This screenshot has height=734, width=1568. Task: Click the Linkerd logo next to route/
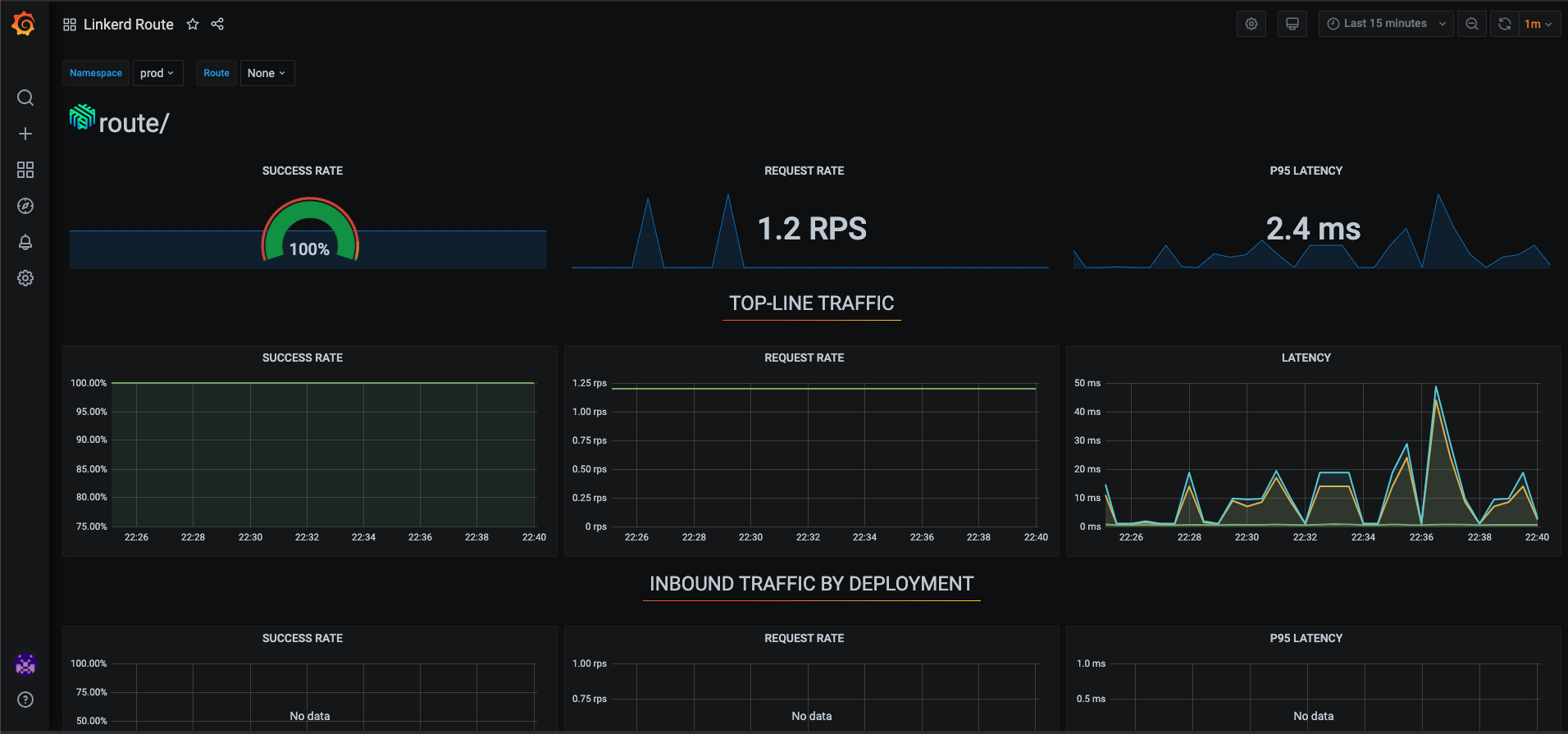click(82, 117)
